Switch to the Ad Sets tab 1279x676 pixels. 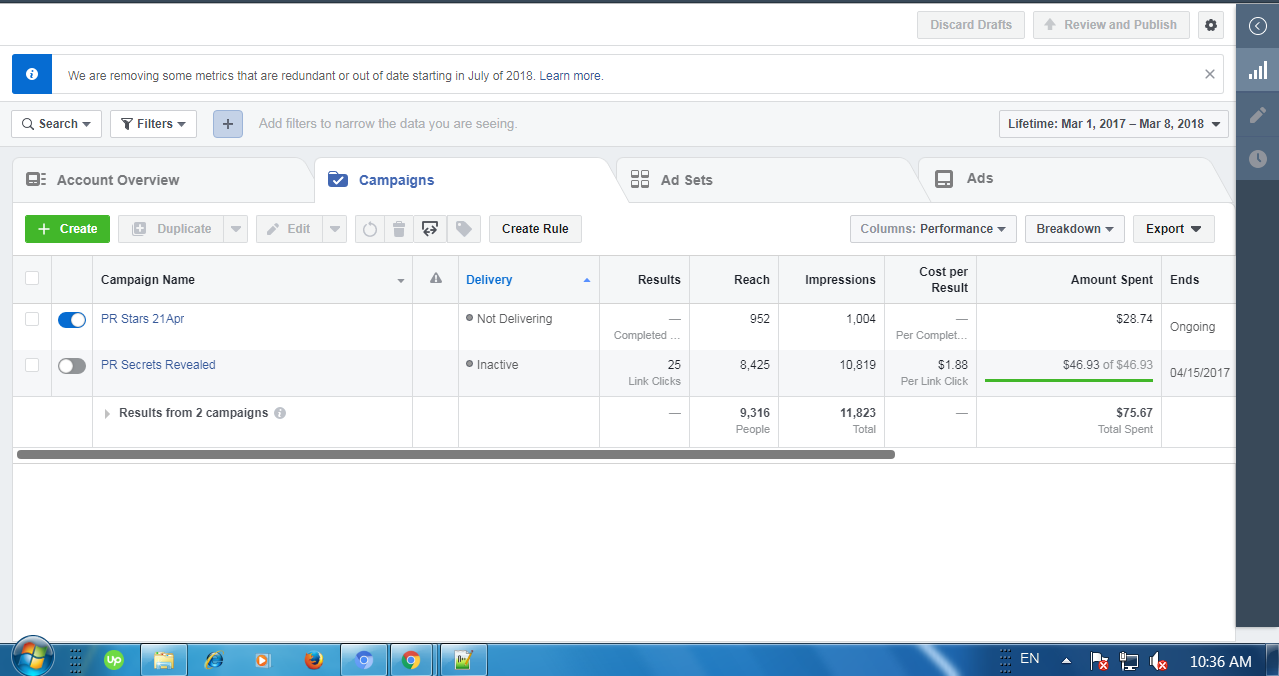[686, 180]
